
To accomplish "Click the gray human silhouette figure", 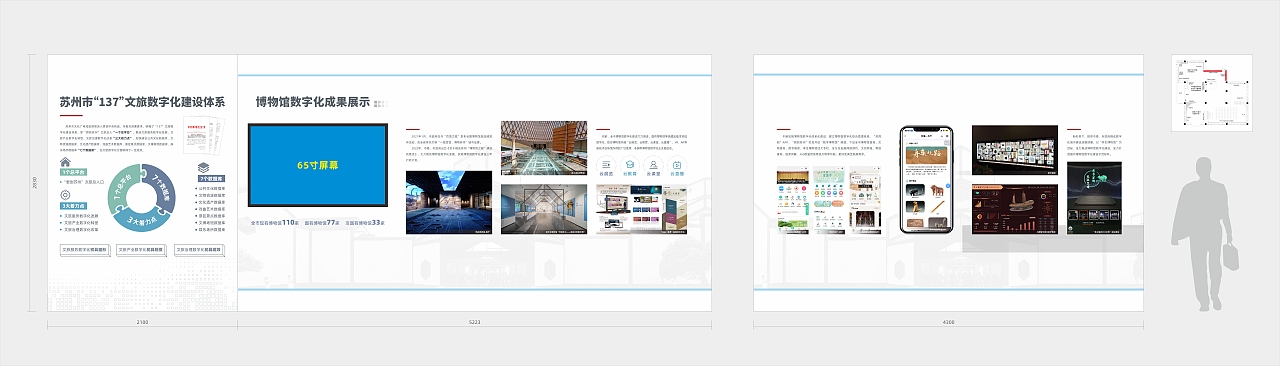I will coord(1204,235).
